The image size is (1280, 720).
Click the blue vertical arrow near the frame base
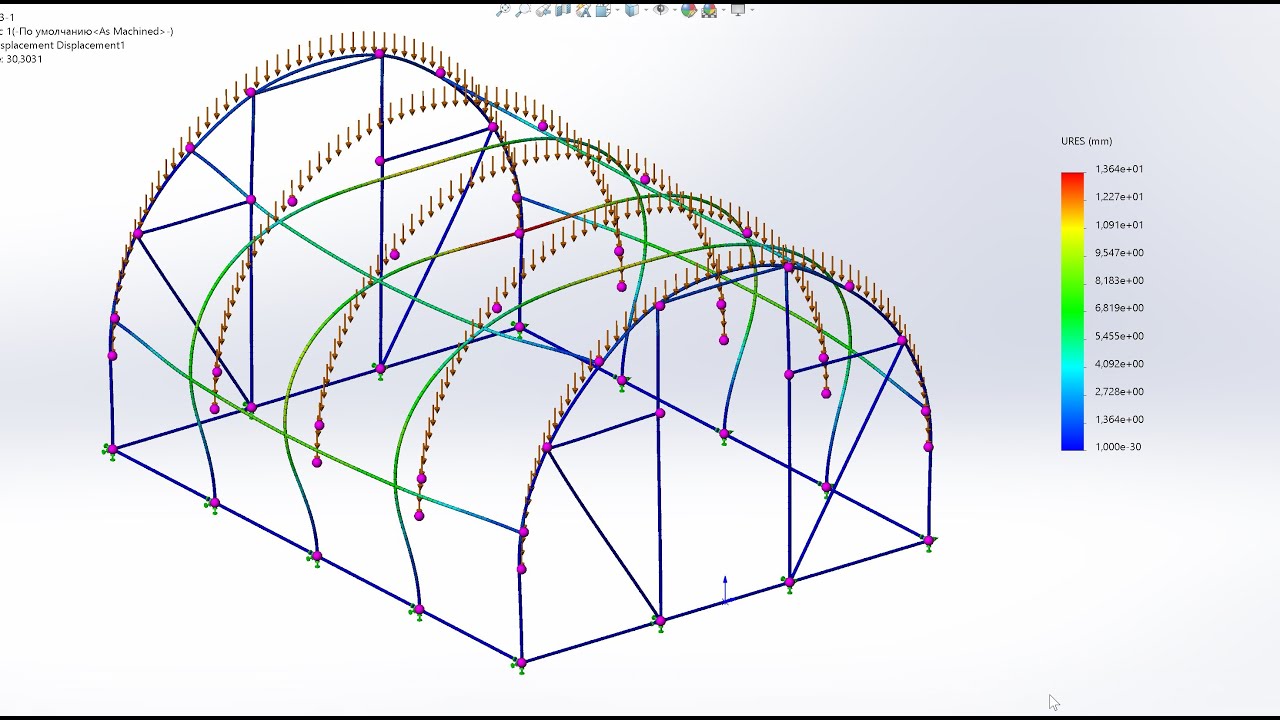725,590
